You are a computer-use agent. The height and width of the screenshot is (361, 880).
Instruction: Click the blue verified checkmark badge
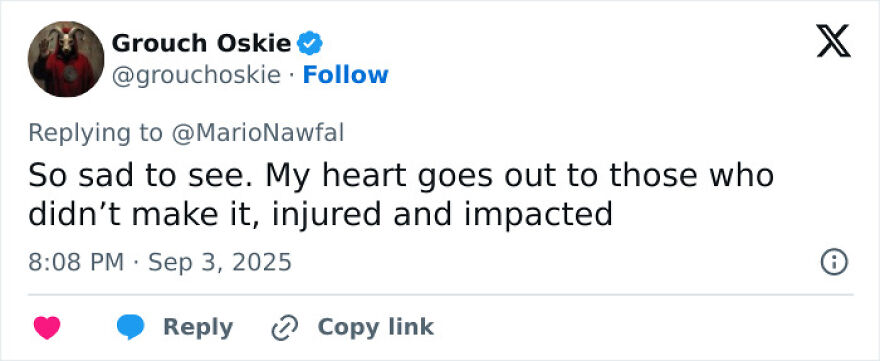309,43
